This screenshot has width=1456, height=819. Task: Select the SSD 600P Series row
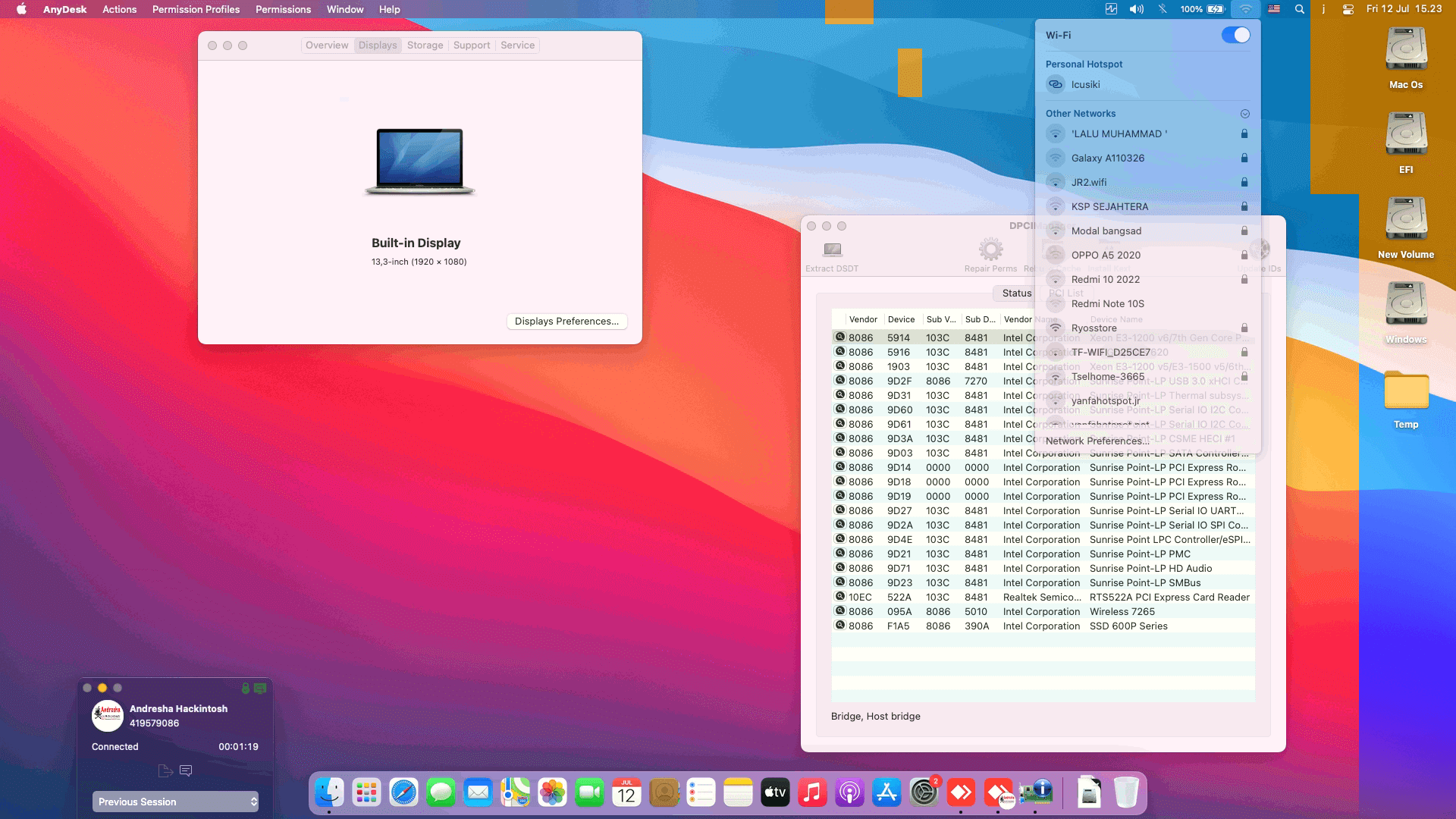point(1043,626)
